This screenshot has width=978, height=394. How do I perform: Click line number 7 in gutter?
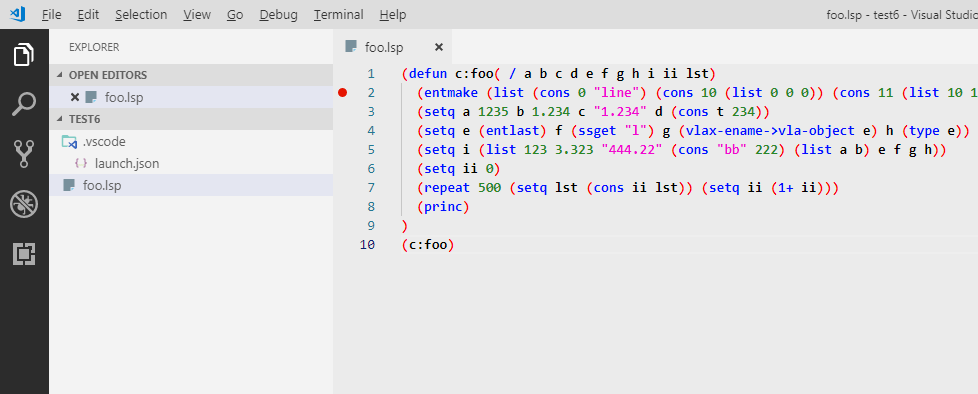tap(371, 188)
